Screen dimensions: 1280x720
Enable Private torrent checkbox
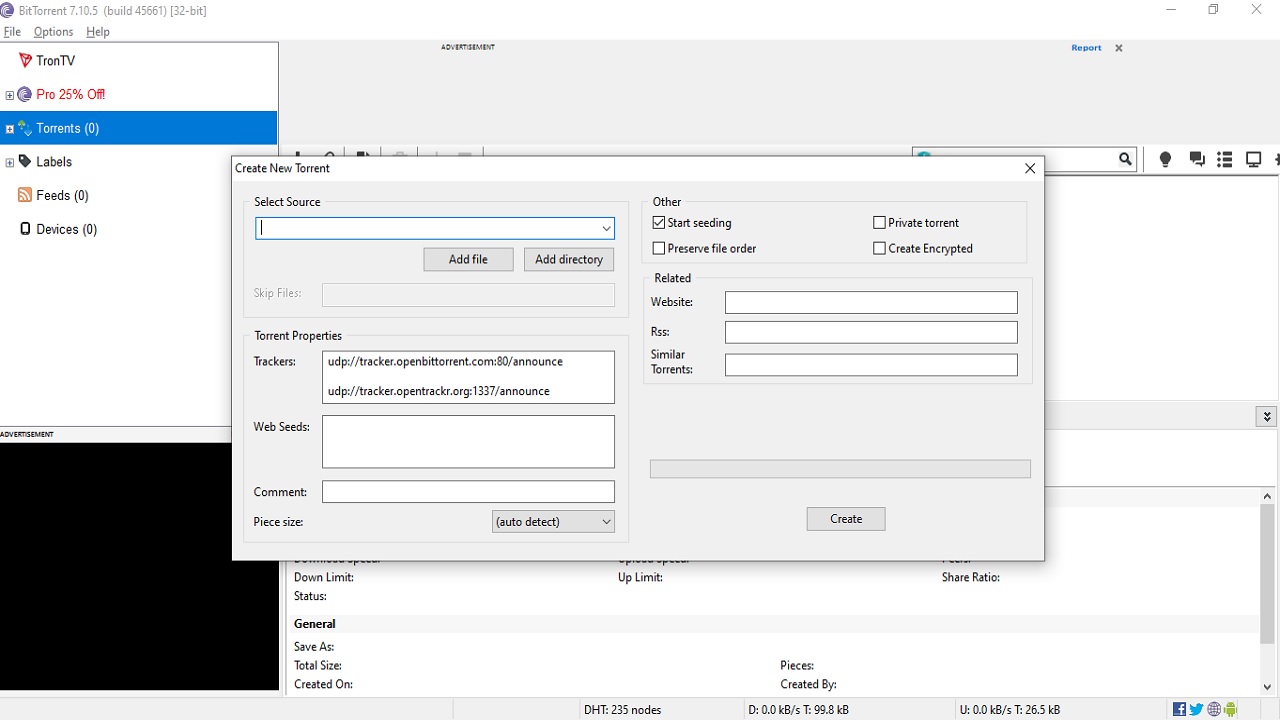(x=880, y=223)
